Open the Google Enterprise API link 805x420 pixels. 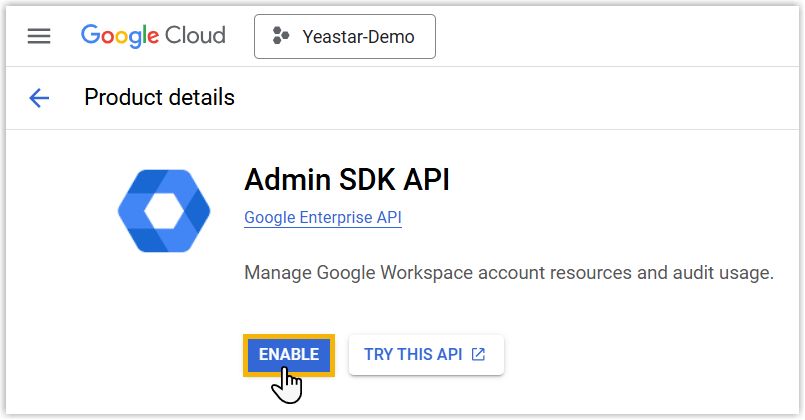coord(323,217)
